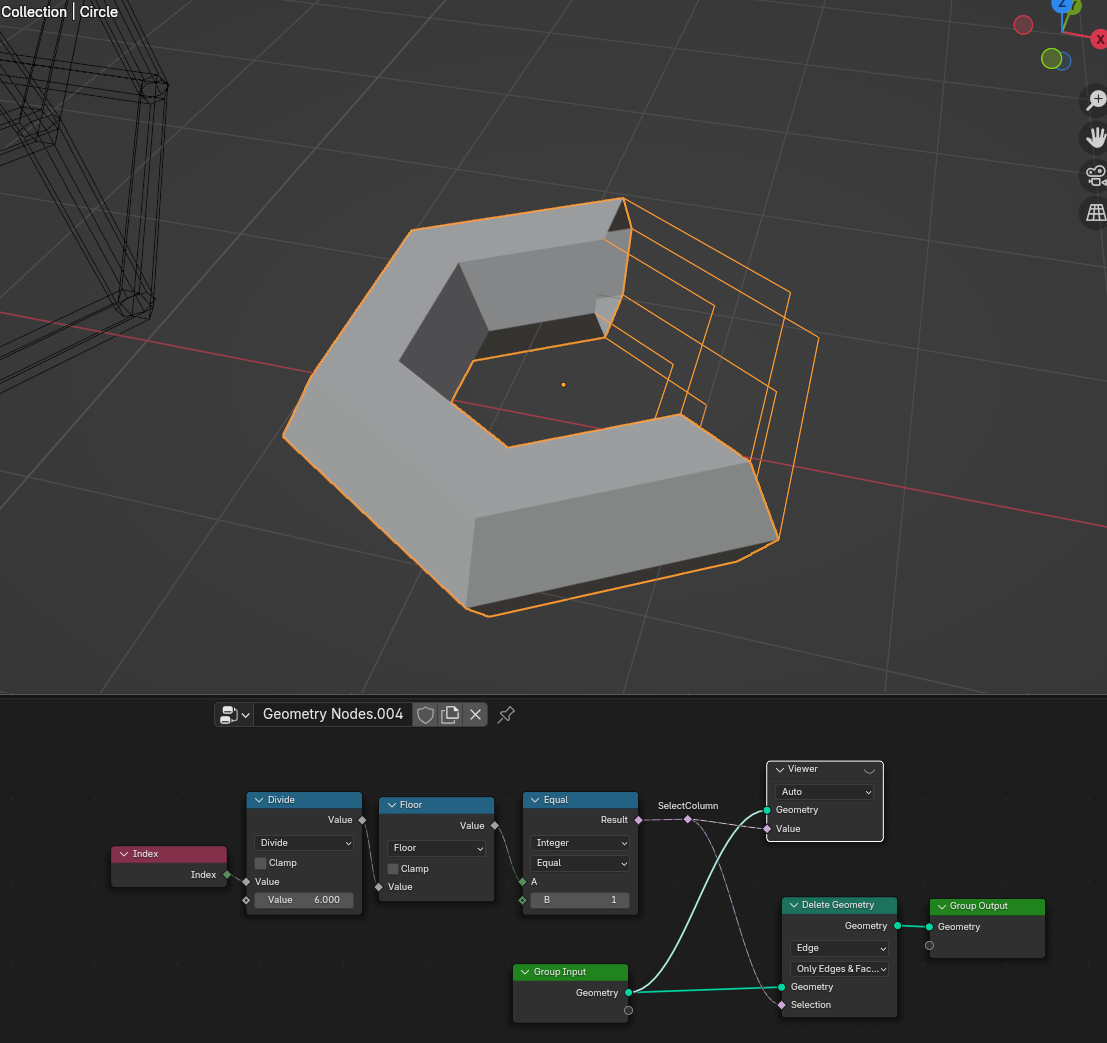Toggle the camera view icon

click(1095, 174)
